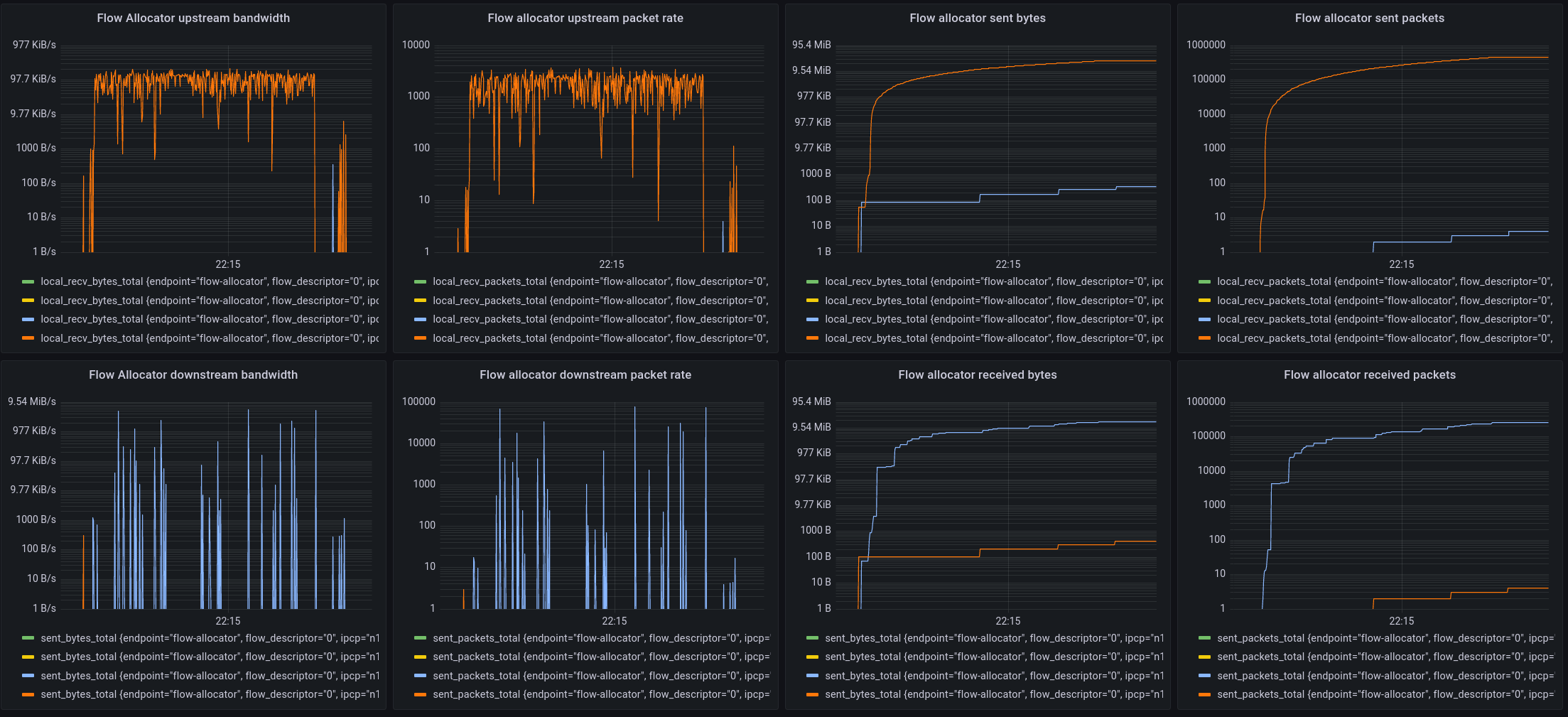This screenshot has height=717, width=1568.
Task: Open the Flow Allocator upstream bandwidth panel title menu
Action: (x=193, y=18)
